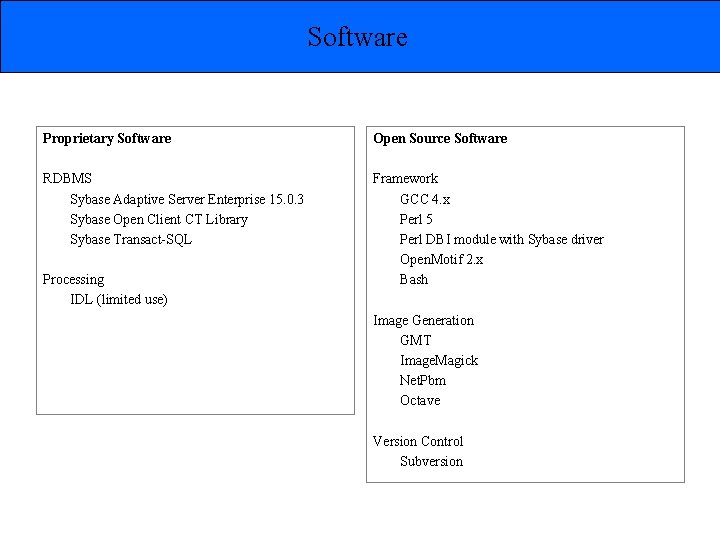Click the GCC 4.x entry

coord(425,199)
